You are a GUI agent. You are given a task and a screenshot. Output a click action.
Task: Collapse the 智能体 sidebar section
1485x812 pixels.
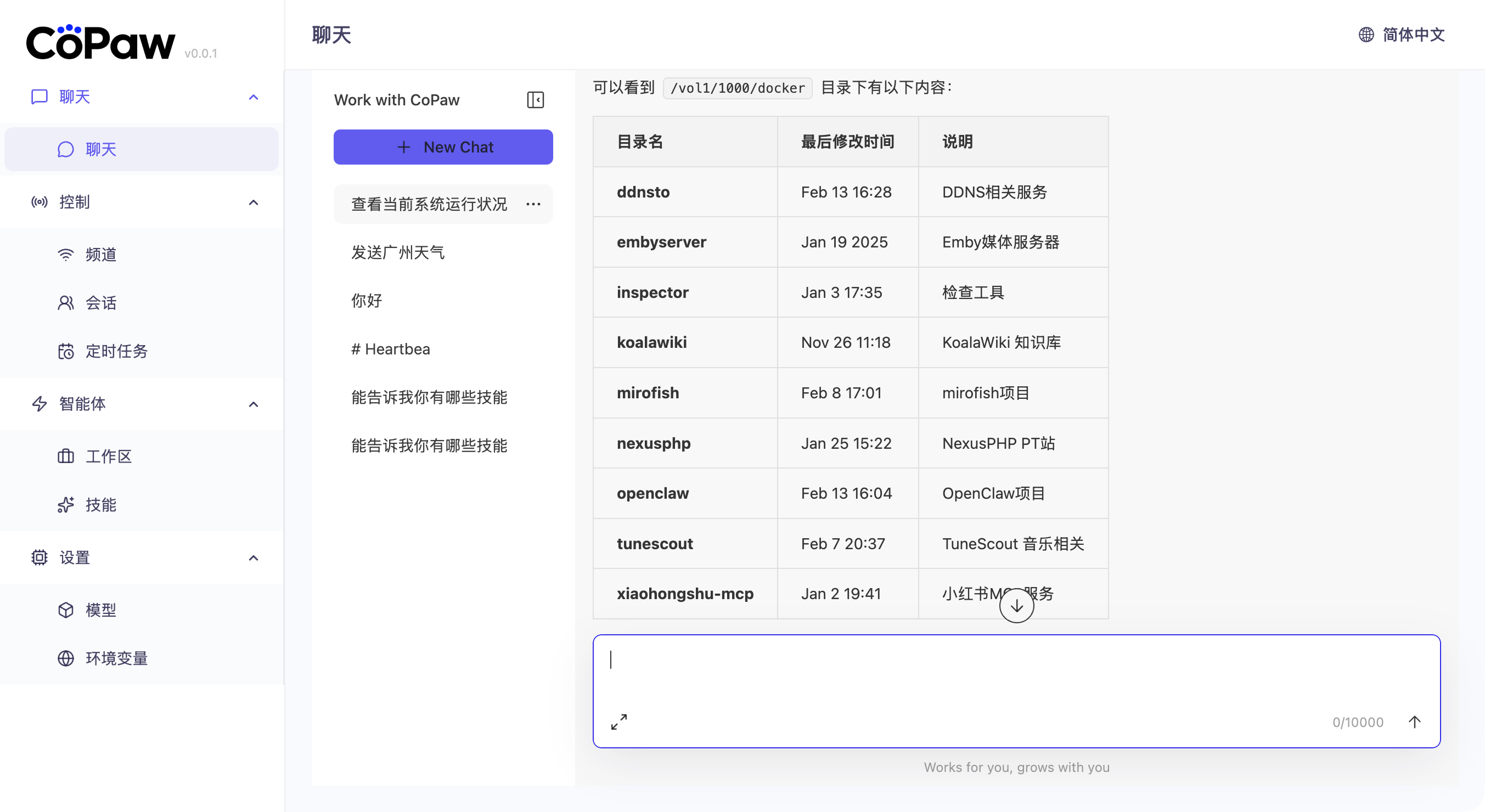253,404
